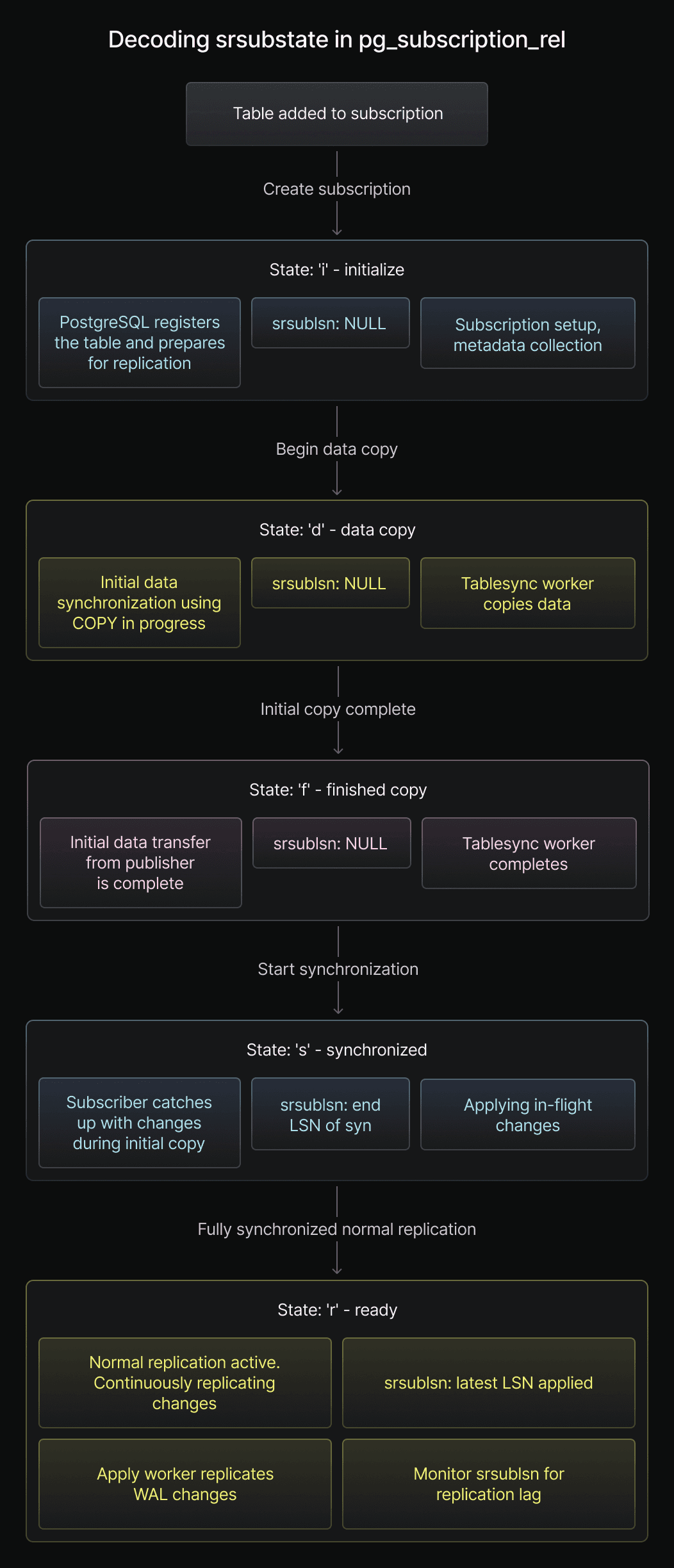Select the 'Tablesync worker completes' box
Image resolution: width=674 pixels, height=1568 pixels.
pyautogui.click(x=529, y=854)
